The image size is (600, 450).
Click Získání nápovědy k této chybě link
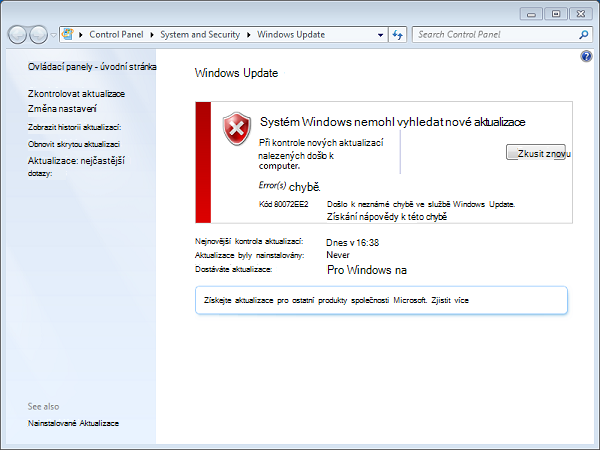click(387, 217)
